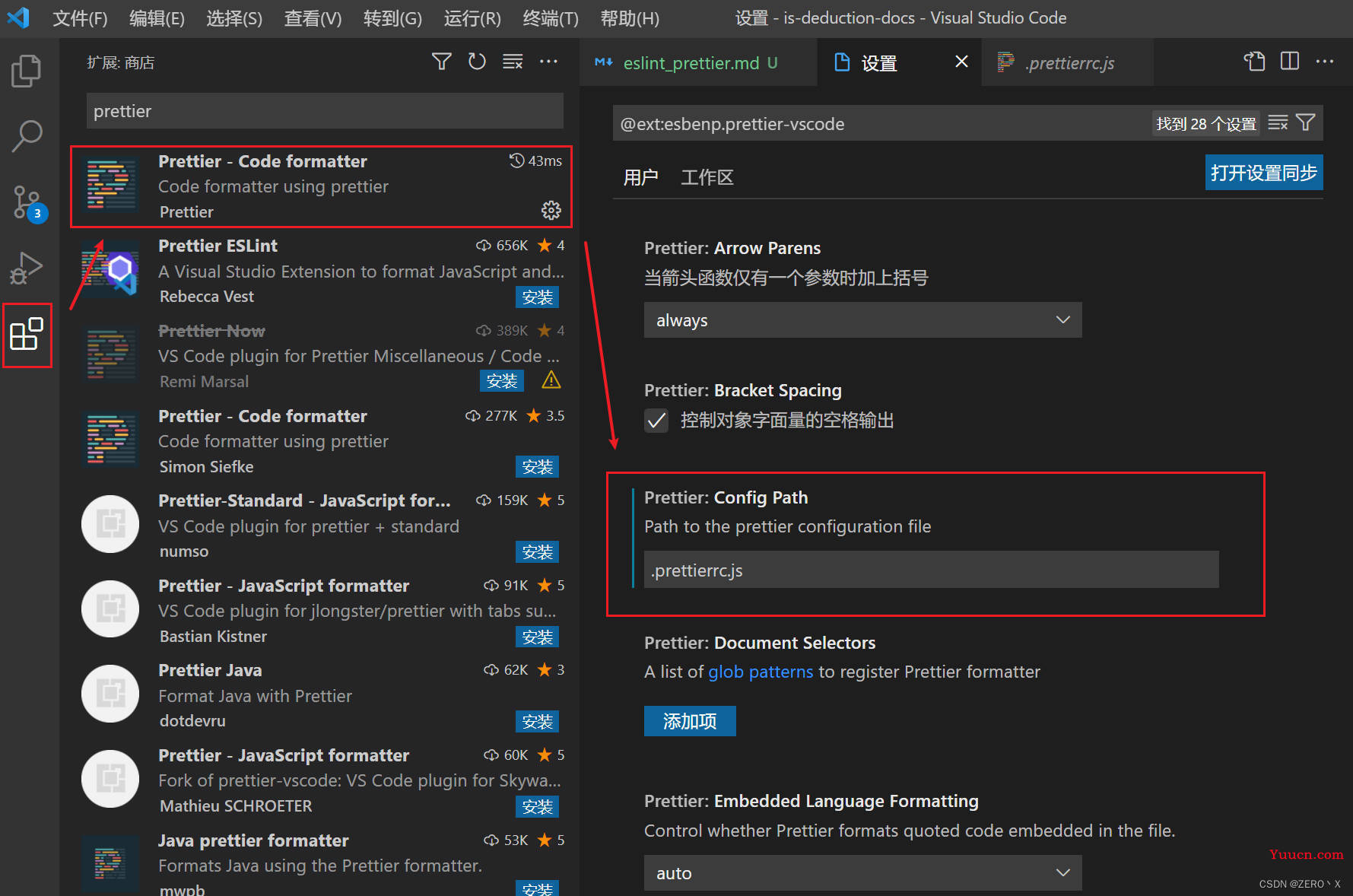Open the 转到(G) menu

(392, 18)
